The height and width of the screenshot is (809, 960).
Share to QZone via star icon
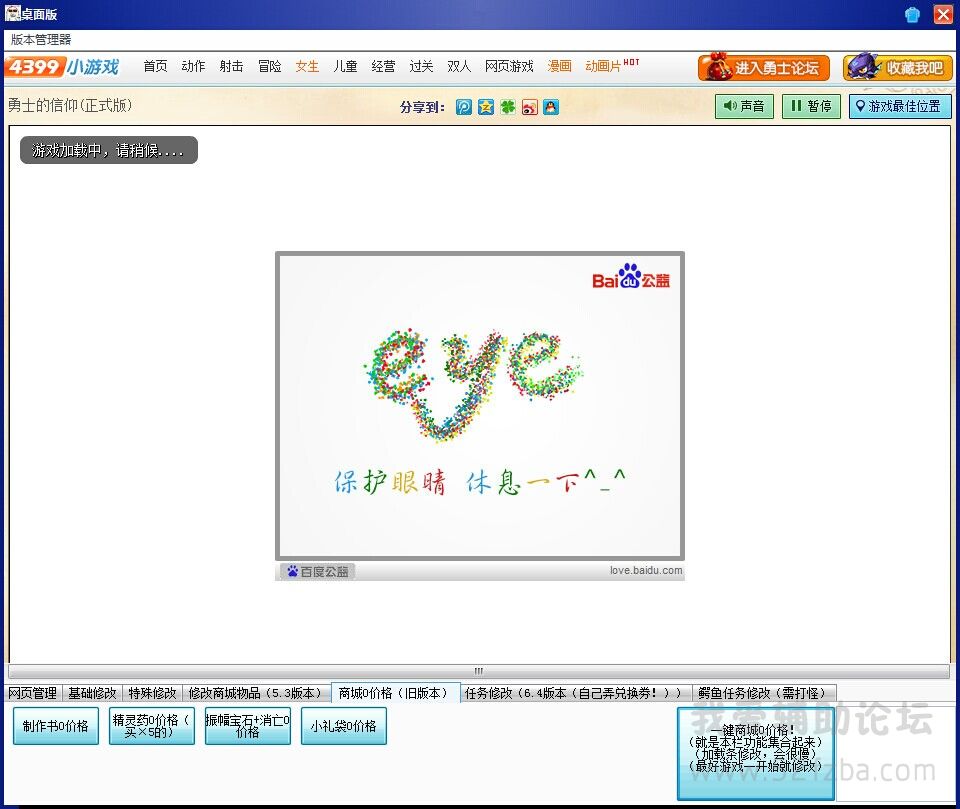(x=486, y=107)
